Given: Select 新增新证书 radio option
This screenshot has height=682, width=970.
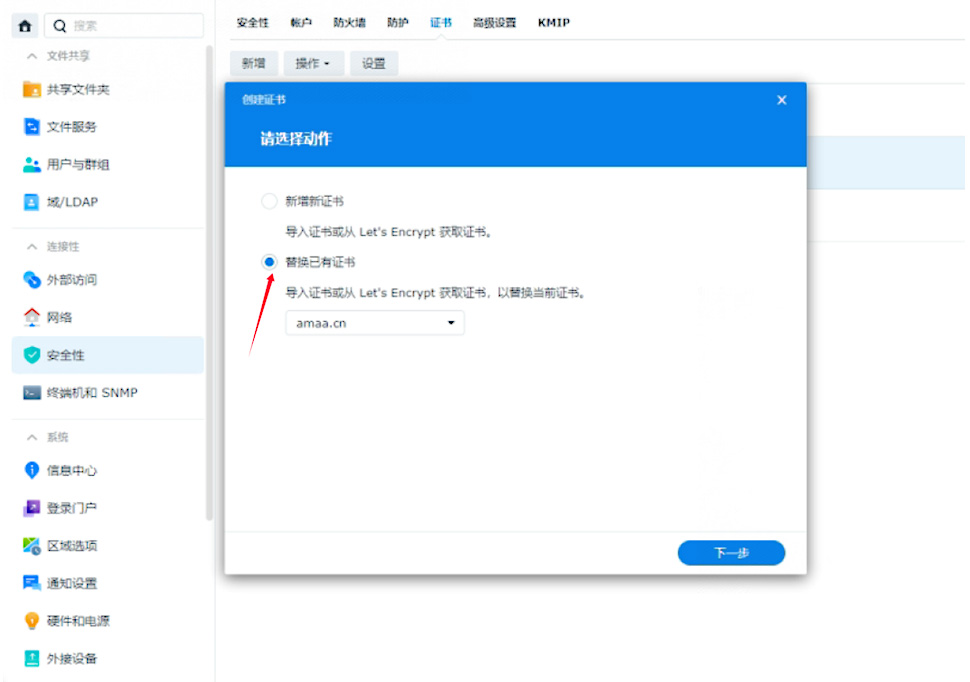Looking at the screenshot, I should (269, 201).
